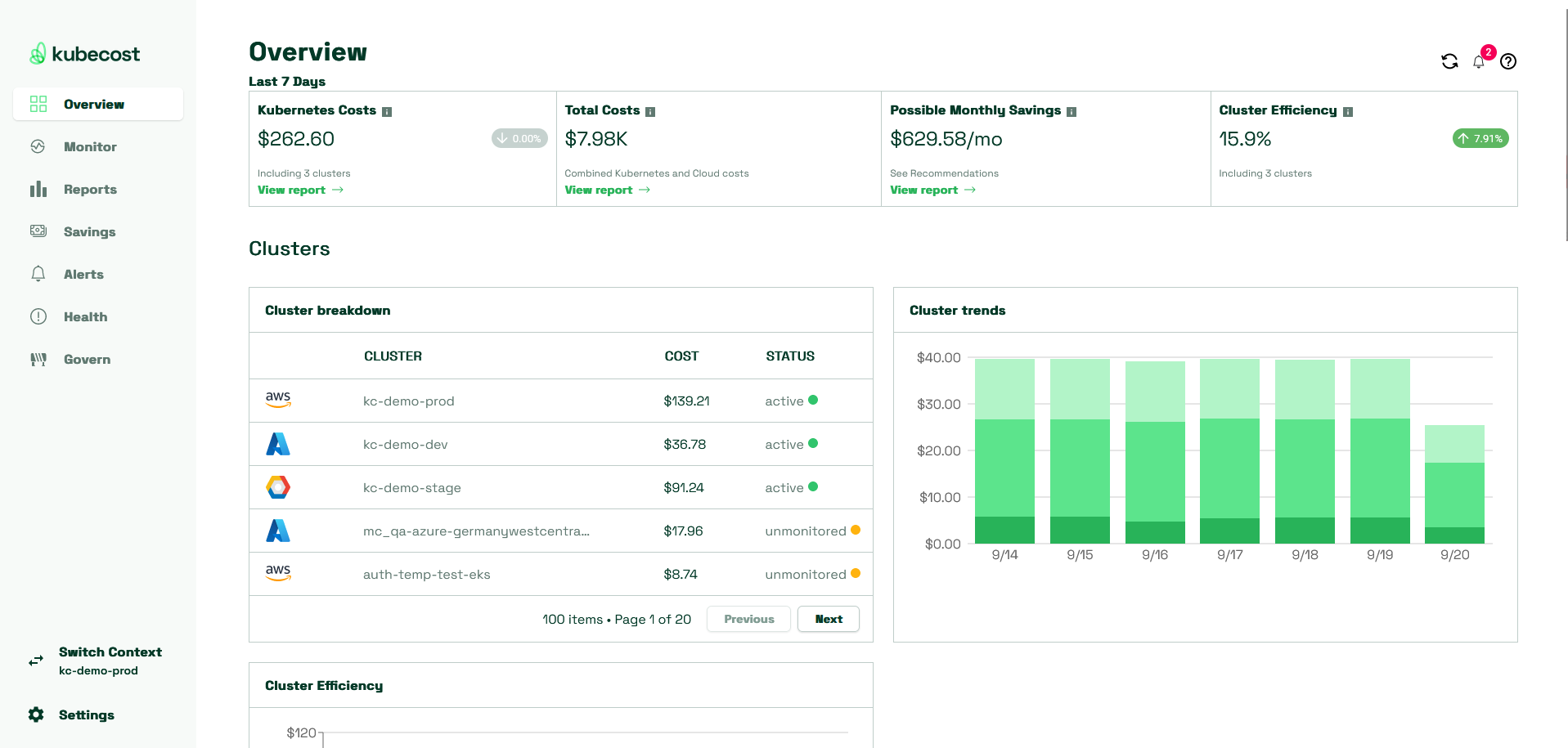This screenshot has height=748, width=1568.
Task: Click the Monitor icon in sidebar
Action: [x=38, y=146]
